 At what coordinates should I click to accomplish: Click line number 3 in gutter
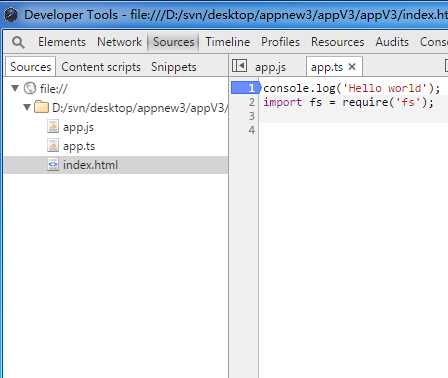tap(252, 116)
